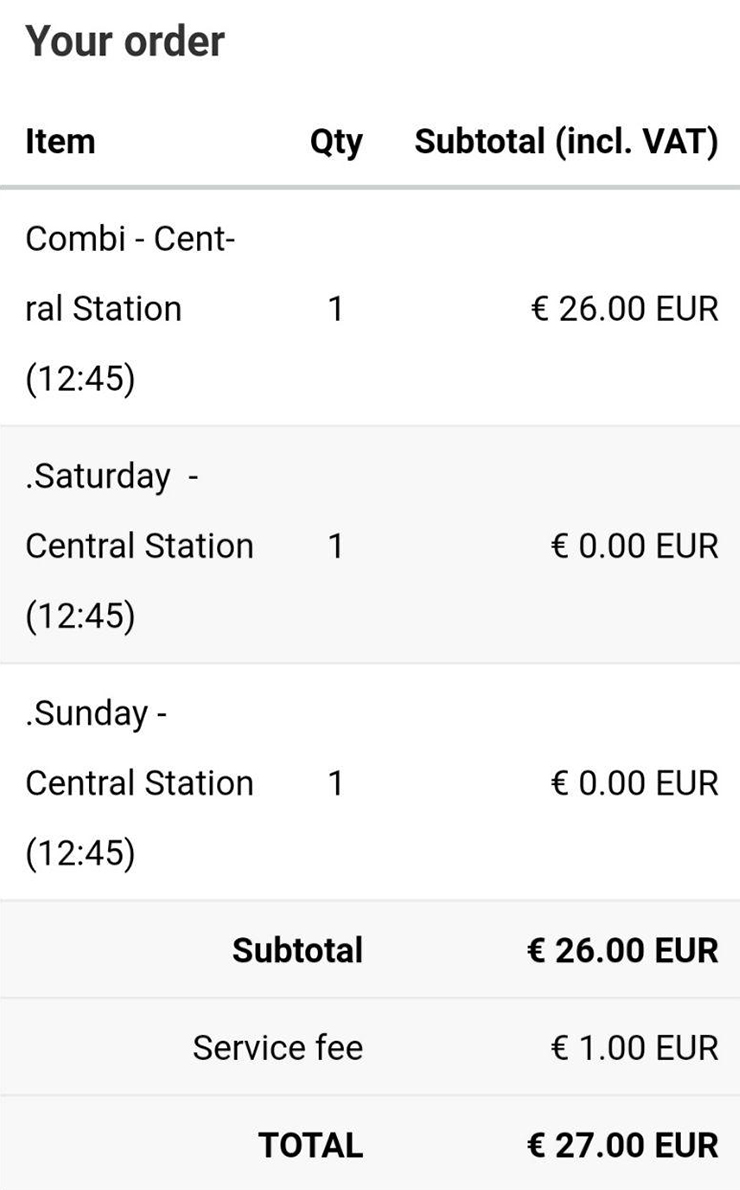Select the Item column header

pyautogui.click(x=61, y=141)
